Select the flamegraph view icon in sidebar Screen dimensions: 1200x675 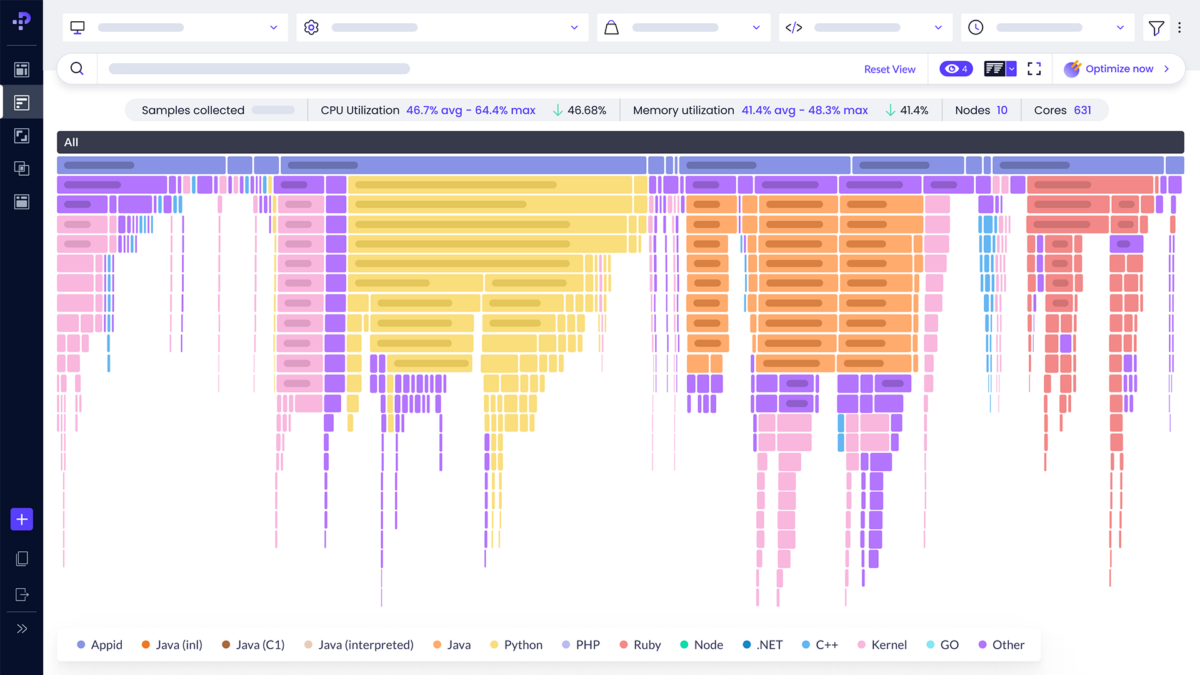pyautogui.click(x=21, y=101)
